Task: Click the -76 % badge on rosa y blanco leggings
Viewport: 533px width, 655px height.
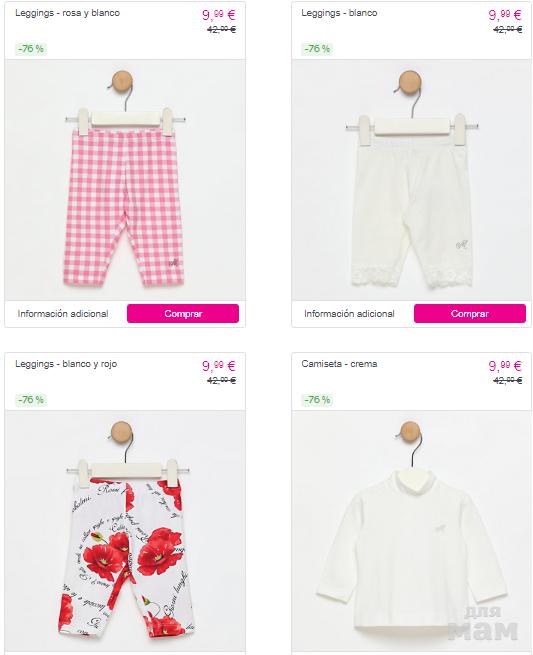Action: click(x=31, y=49)
